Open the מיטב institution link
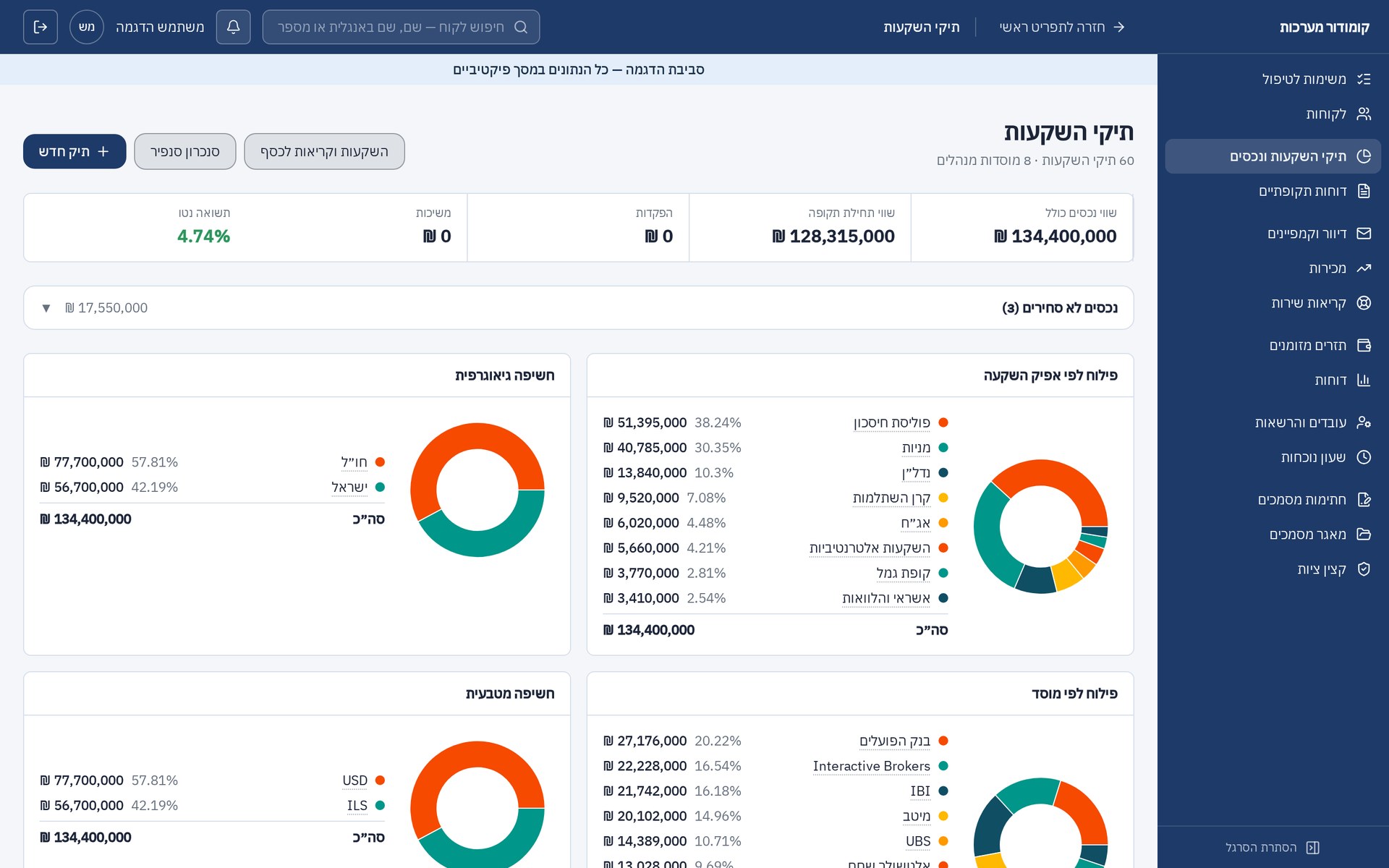The image size is (1389, 868). click(x=917, y=816)
